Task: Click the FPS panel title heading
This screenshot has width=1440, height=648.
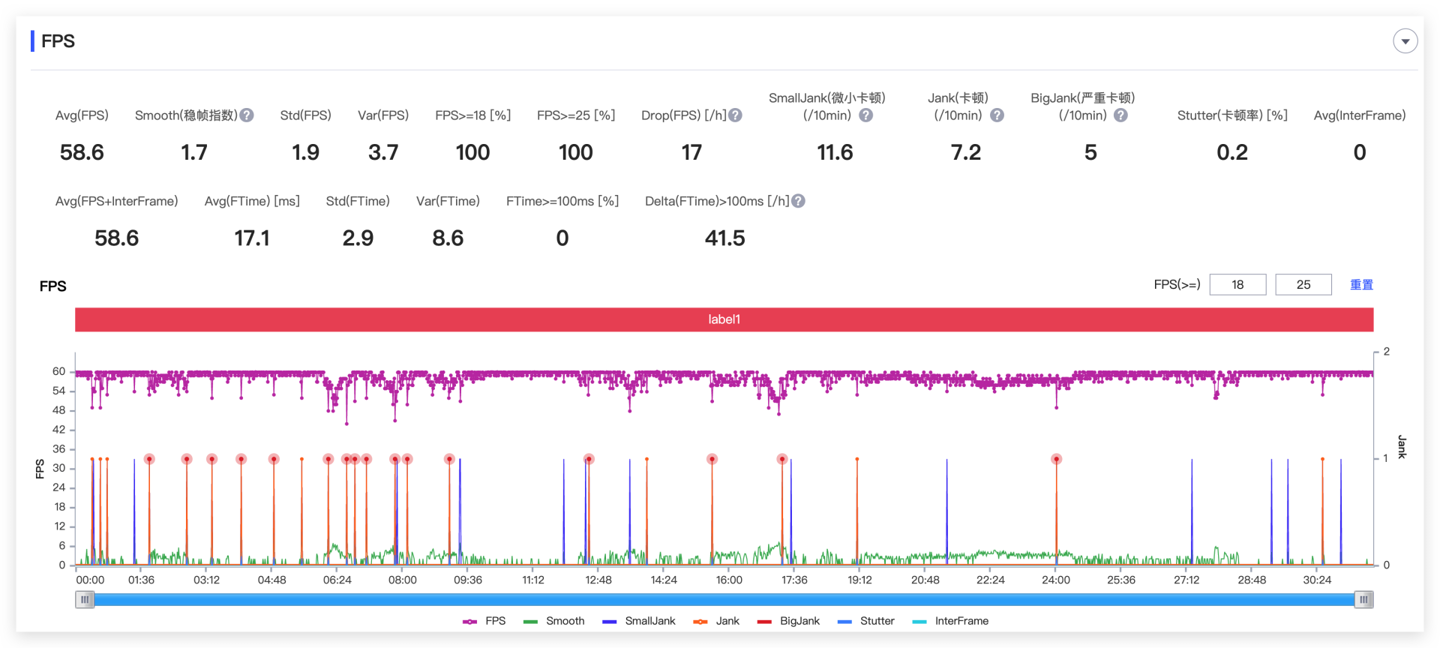Action: tap(58, 41)
